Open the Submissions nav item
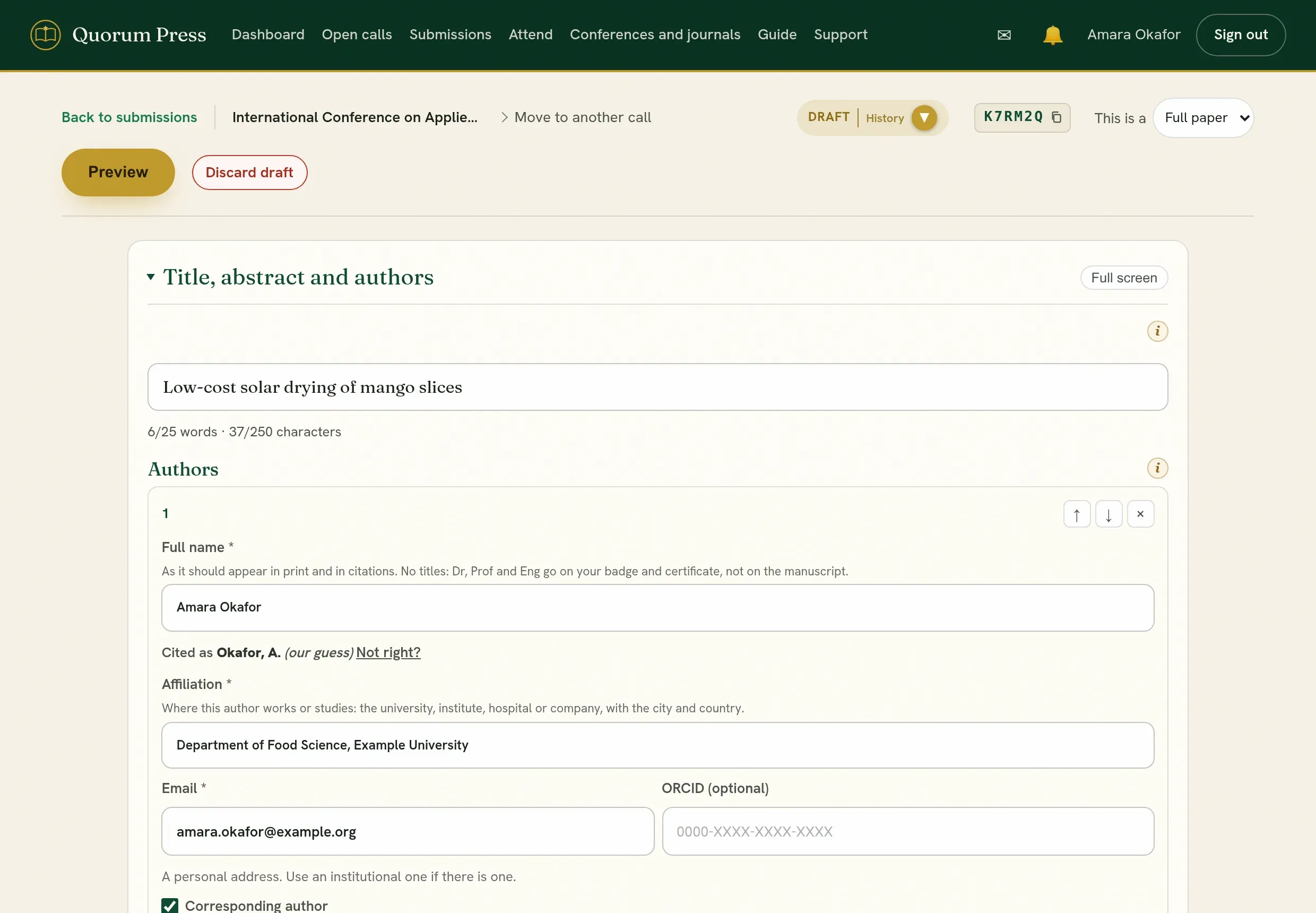 point(450,35)
